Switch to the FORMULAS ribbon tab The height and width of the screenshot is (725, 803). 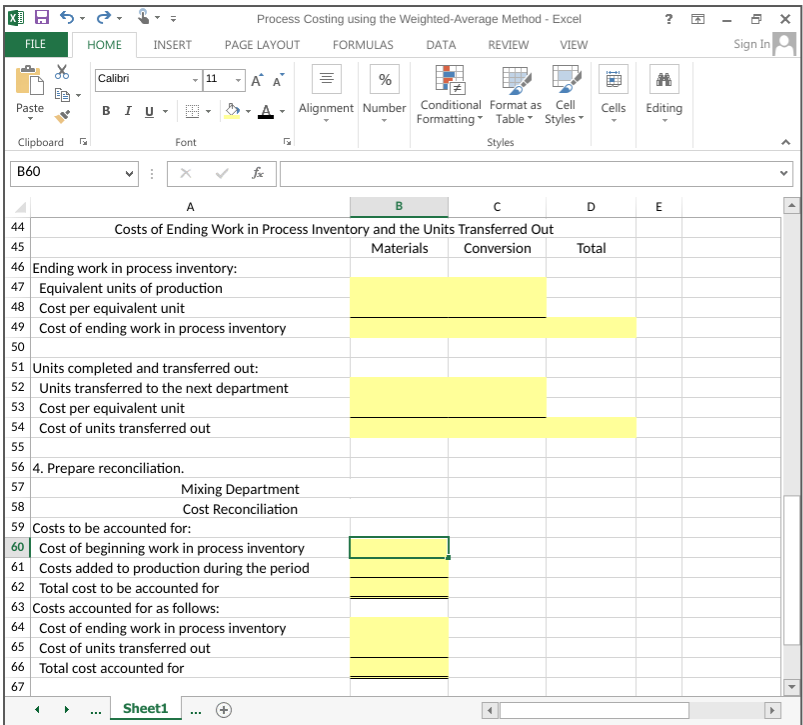[x=362, y=45]
